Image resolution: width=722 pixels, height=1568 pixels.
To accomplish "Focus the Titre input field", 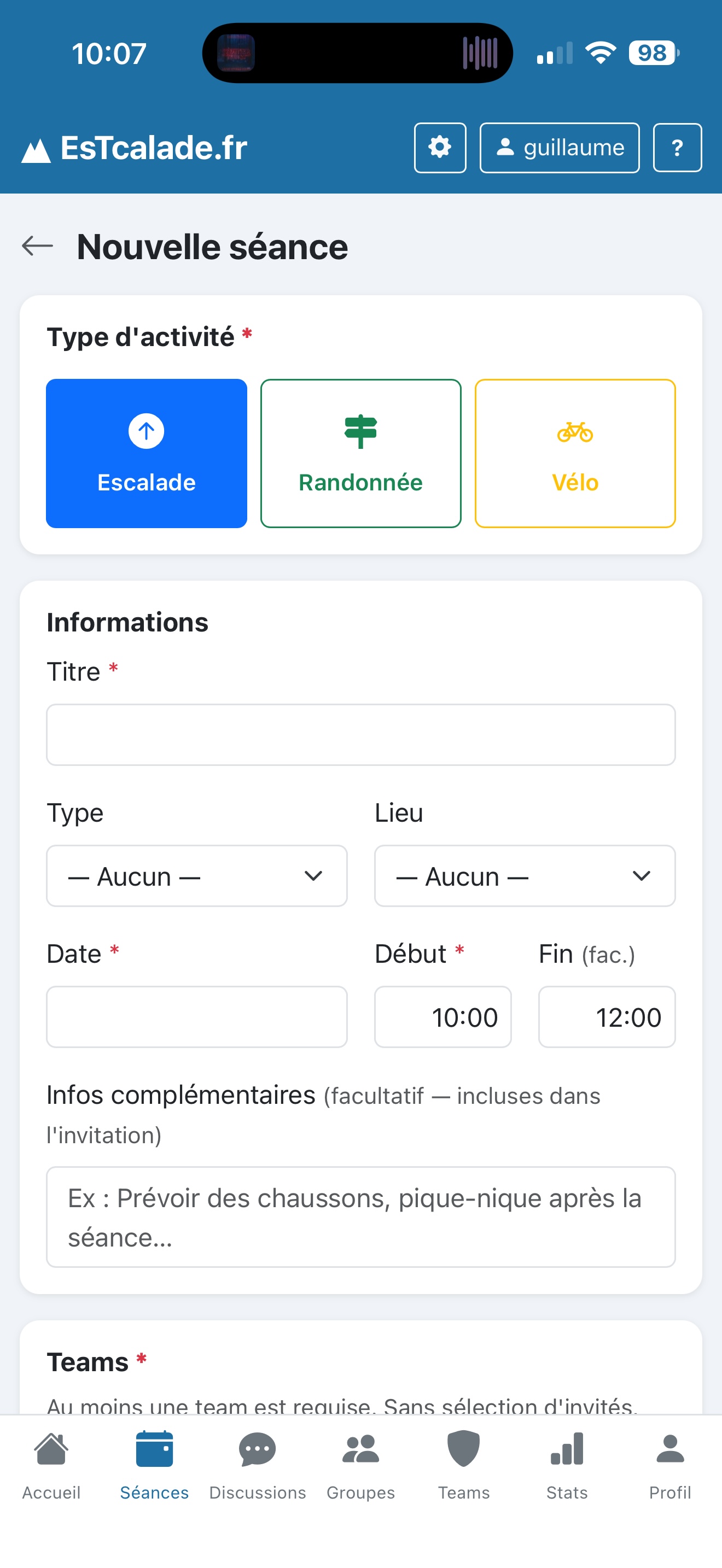I will tap(360, 735).
